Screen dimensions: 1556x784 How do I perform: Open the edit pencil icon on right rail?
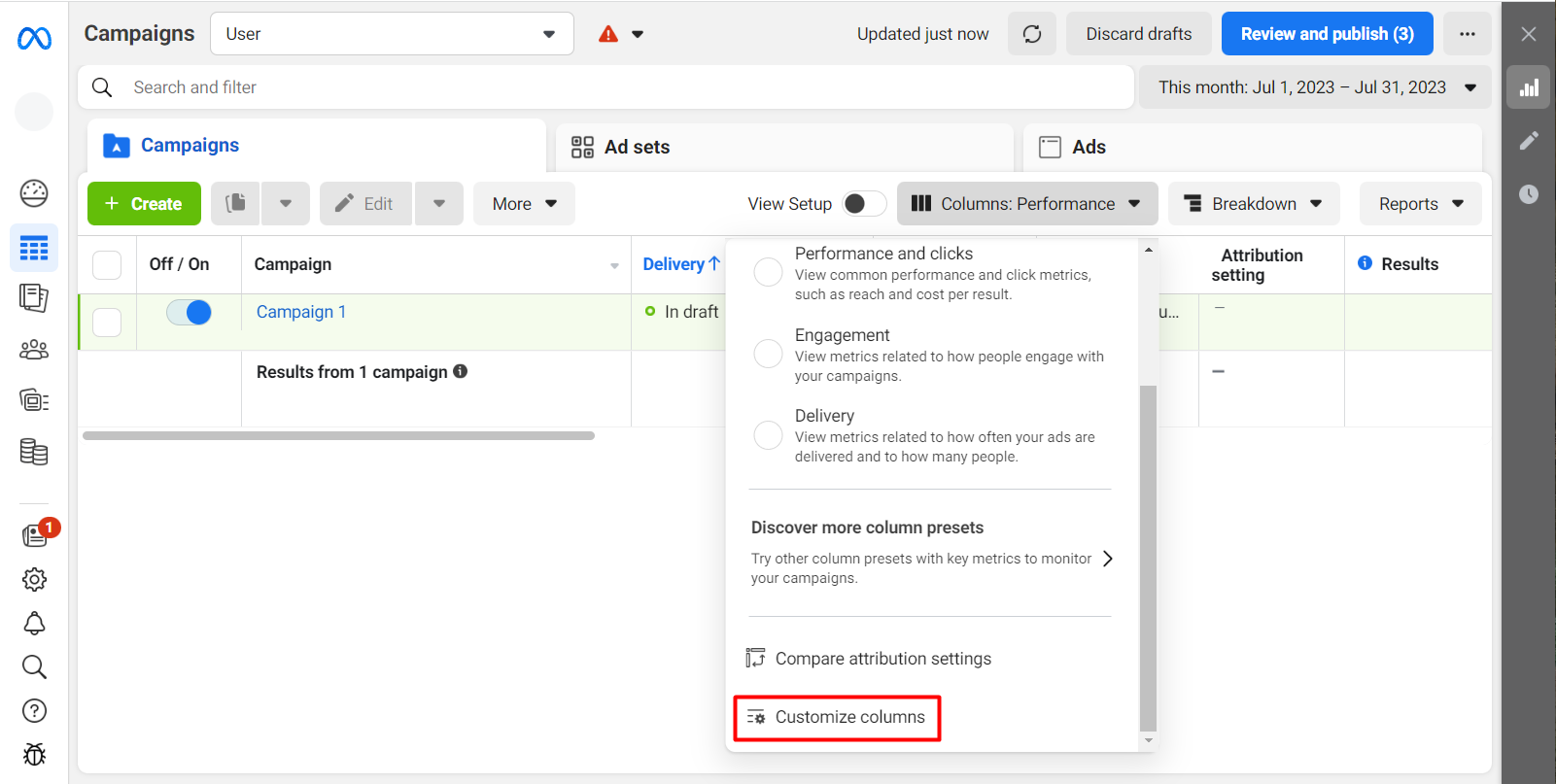(1529, 141)
